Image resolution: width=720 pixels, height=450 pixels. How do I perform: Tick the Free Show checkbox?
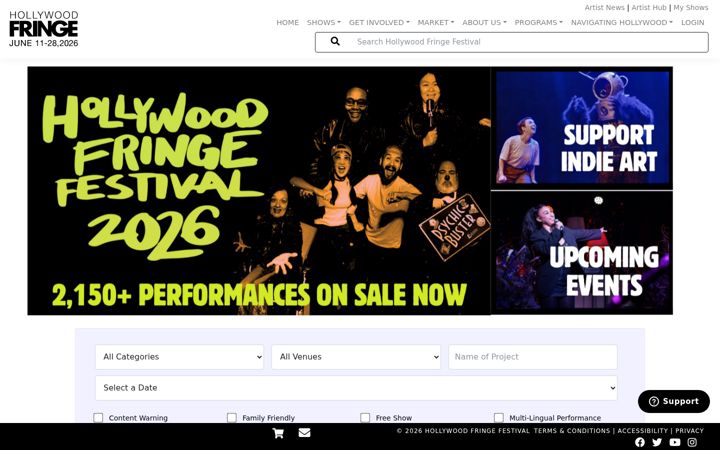point(365,417)
